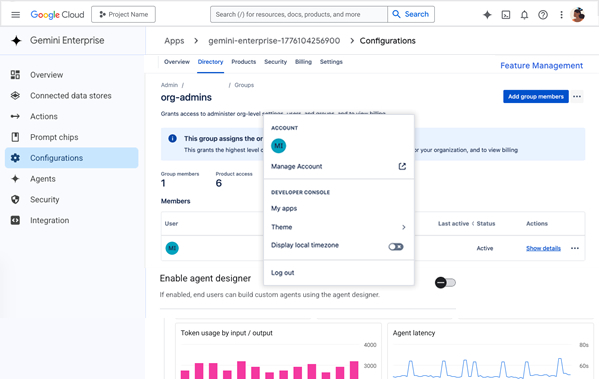Open the Gemini sparkle assistant icon in top bar
Image resolution: width=599 pixels, height=379 pixels.
coord(487,15)
